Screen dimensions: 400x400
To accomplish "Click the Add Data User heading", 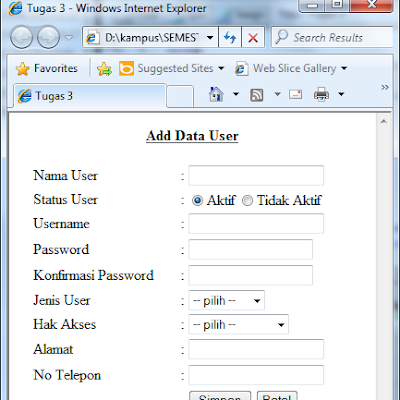I will coord(192,136).
